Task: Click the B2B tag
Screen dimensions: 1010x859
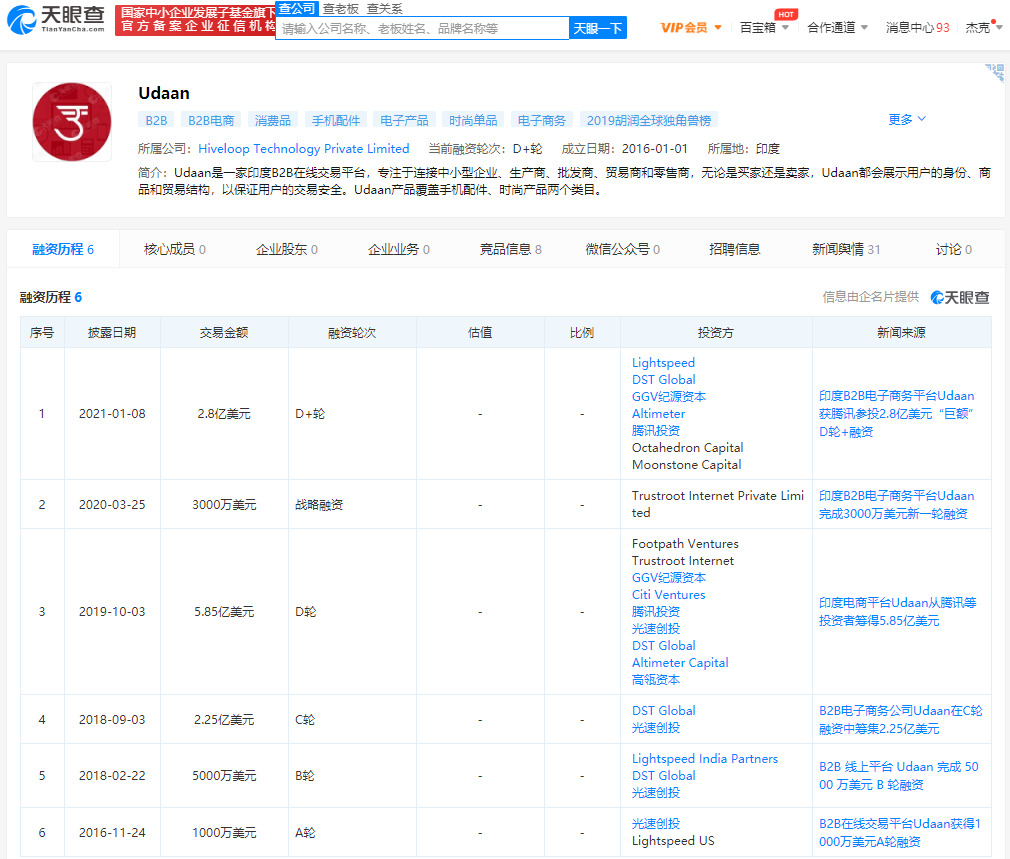Action: pos(156,120)
